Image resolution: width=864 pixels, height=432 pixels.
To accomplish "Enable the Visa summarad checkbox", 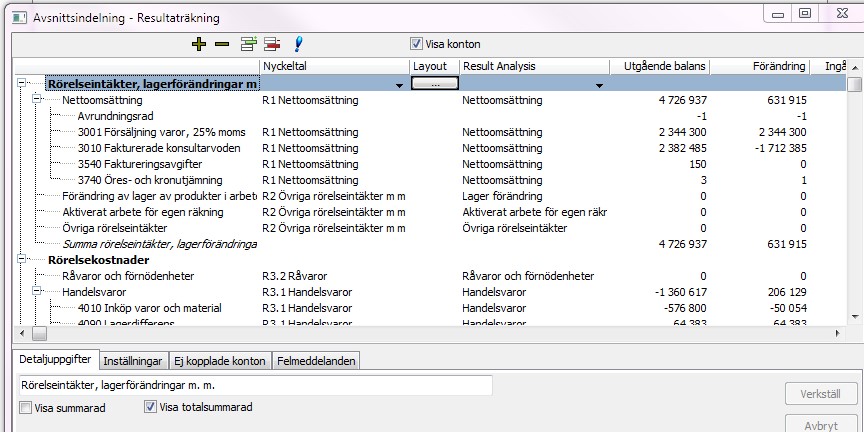I will tap(25, 408).
